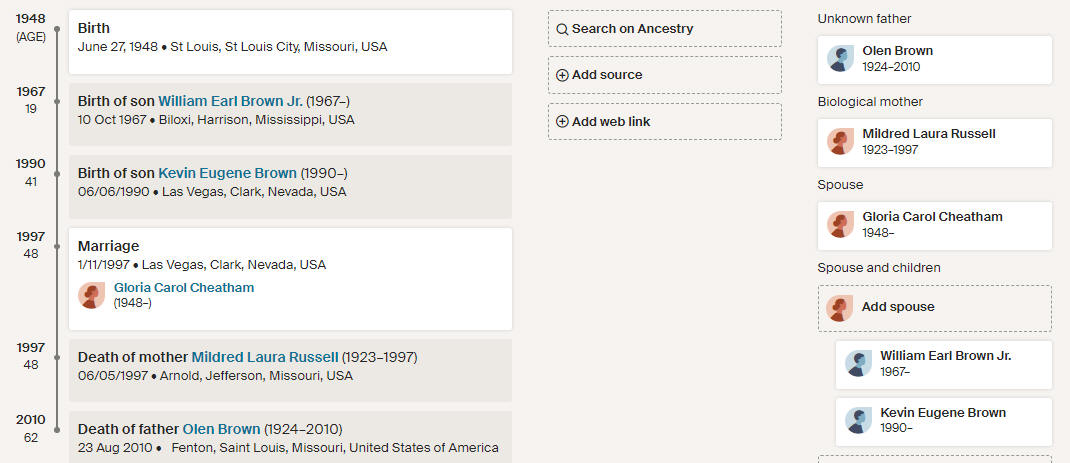Viewport: 1070px width, 463px height.
Task: Click the plus icon beside Add web link
Action: [x=562, y=122]
